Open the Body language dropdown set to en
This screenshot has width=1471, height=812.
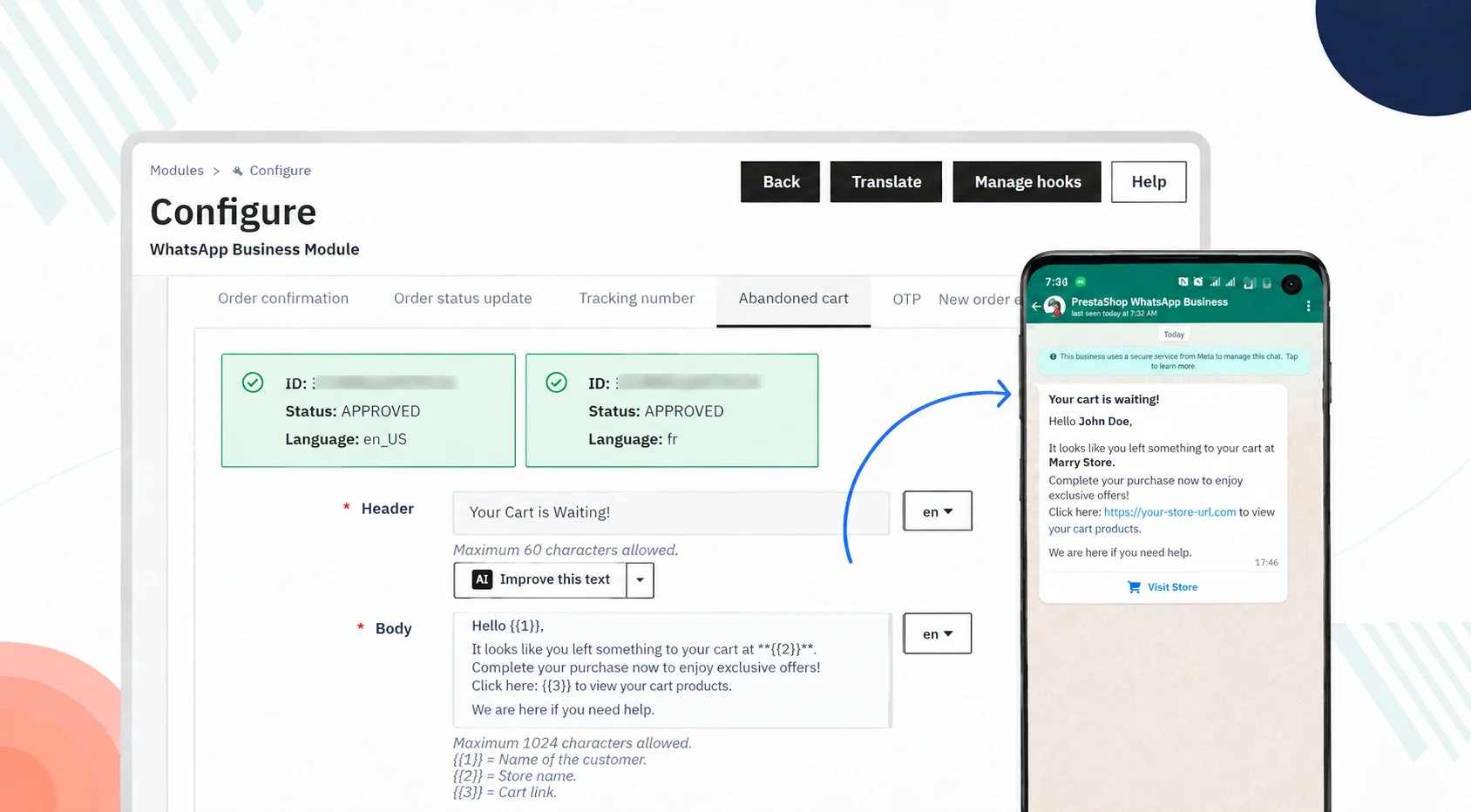tap(938, 633)
